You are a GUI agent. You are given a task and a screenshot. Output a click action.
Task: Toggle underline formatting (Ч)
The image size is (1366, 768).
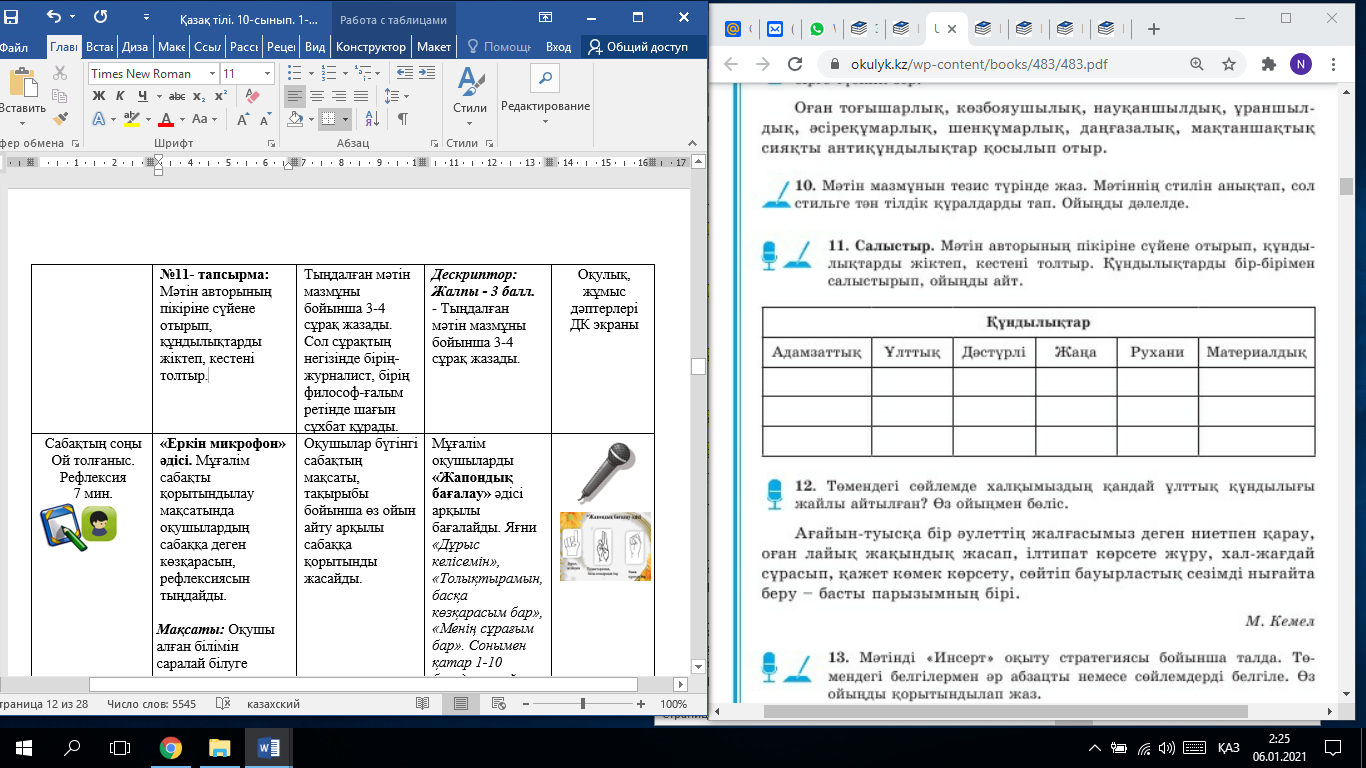142,96
